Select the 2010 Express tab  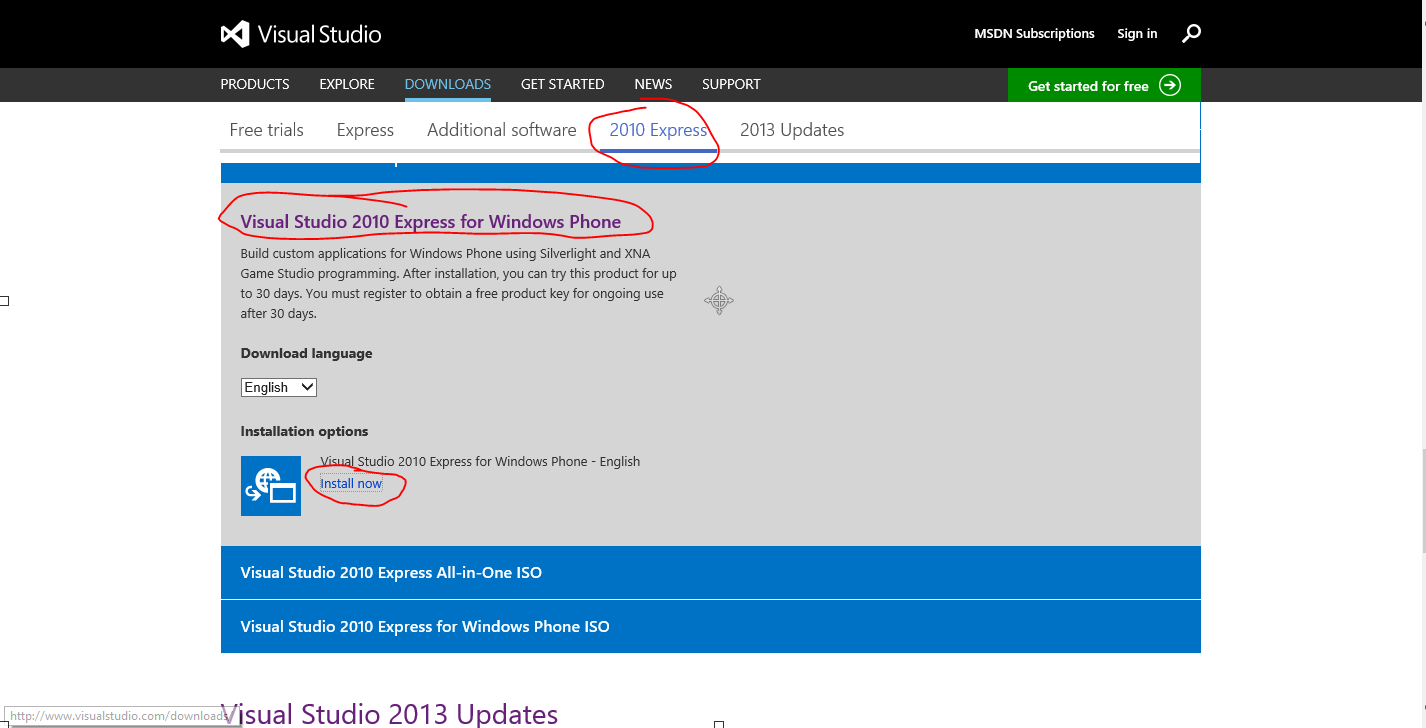coord(658,130)
